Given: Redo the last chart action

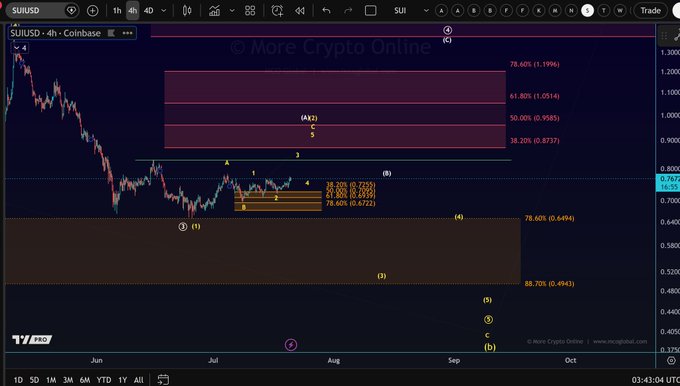Looking at the screenshot, I should tap(348, 10).
